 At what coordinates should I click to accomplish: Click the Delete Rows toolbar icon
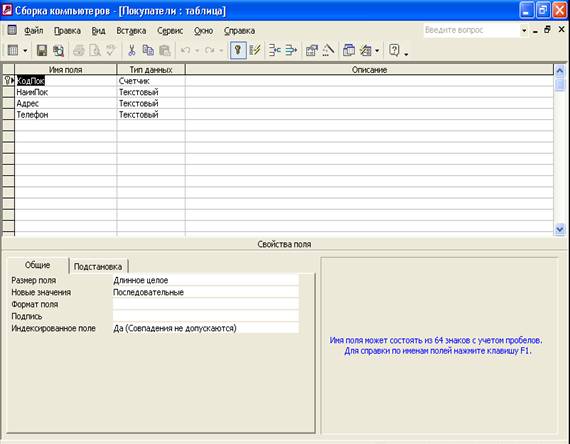291,50
